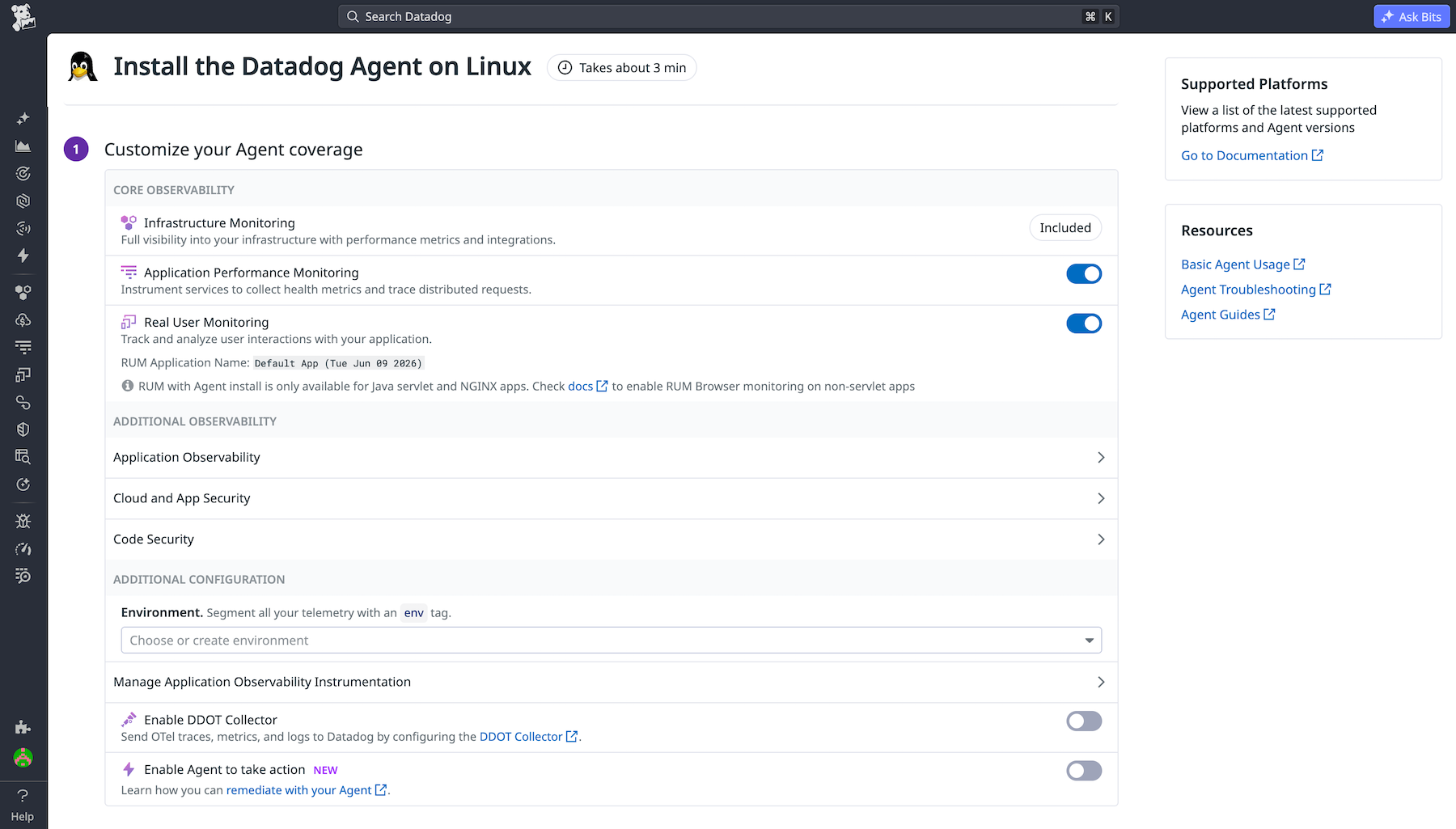Open the hexagon-layers sidebar icon
This screenshot has height=829, width=1456.
click(x=23, y=201)
